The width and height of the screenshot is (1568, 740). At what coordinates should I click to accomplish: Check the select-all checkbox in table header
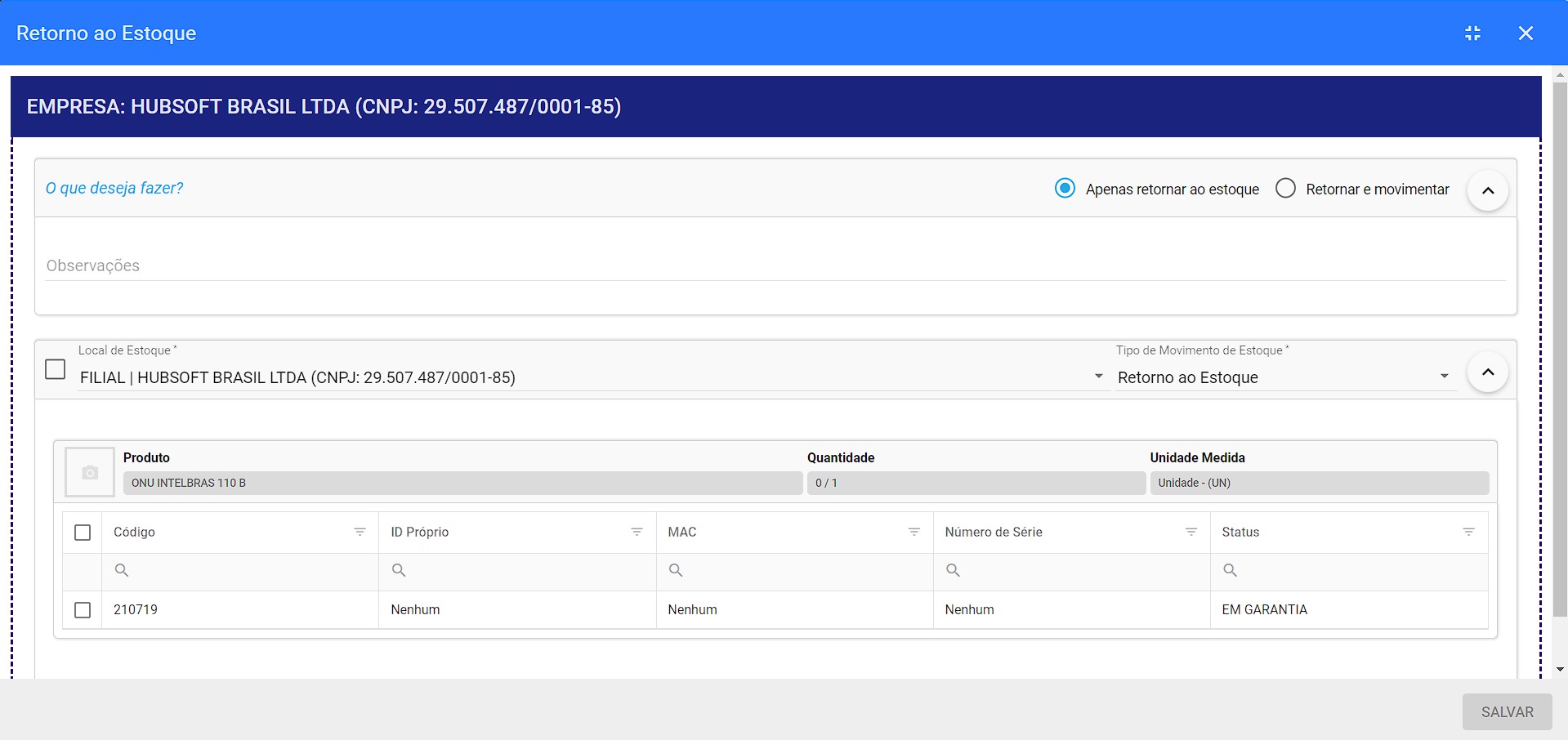[x=83, y=533]
